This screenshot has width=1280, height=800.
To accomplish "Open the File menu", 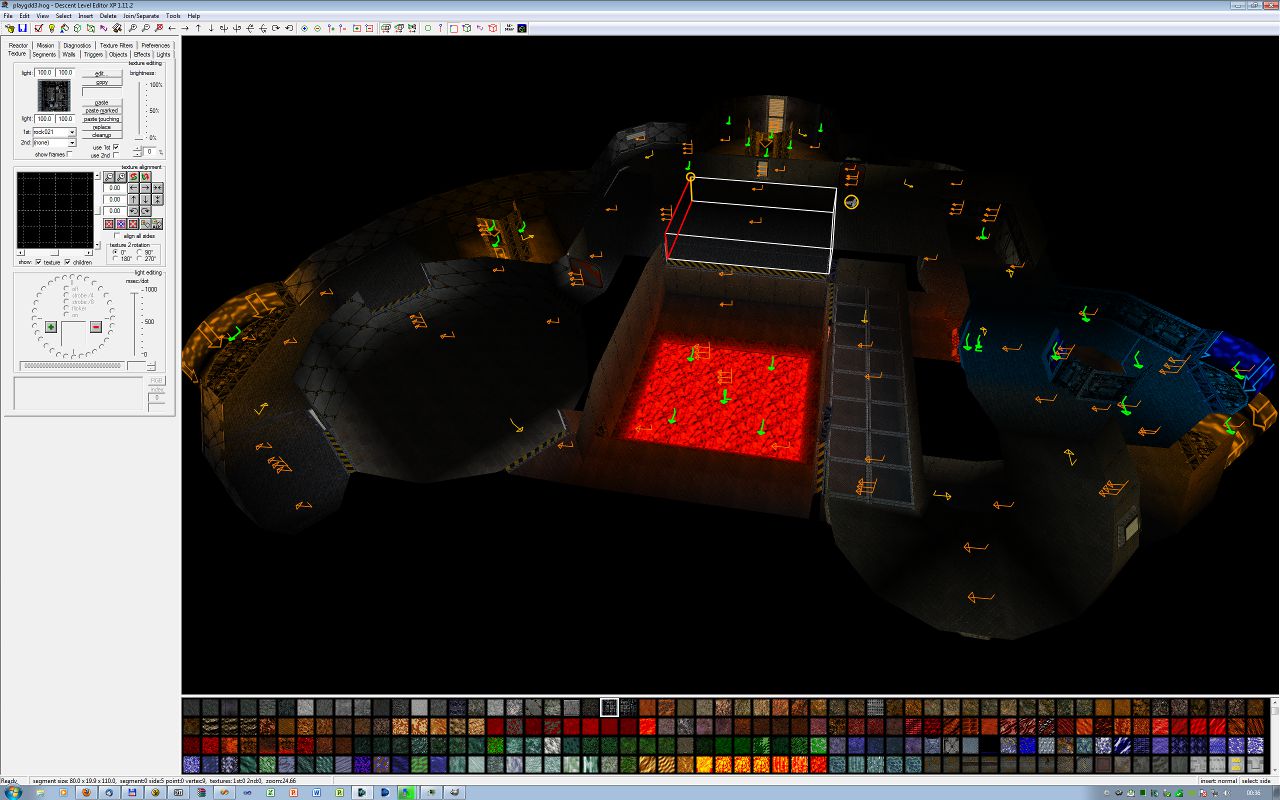I will pos(9,16).
